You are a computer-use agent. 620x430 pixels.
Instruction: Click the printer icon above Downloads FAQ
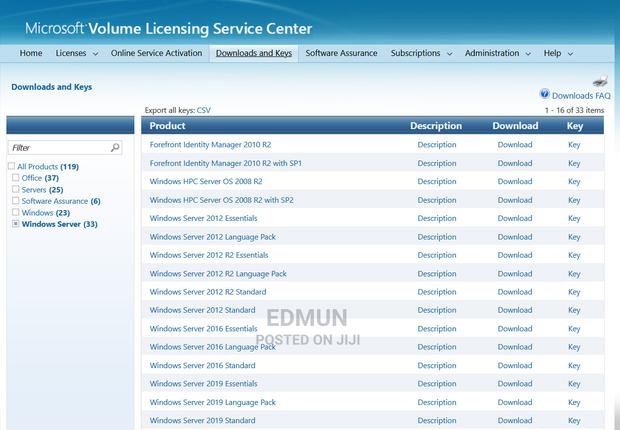(x=600, y=81)
